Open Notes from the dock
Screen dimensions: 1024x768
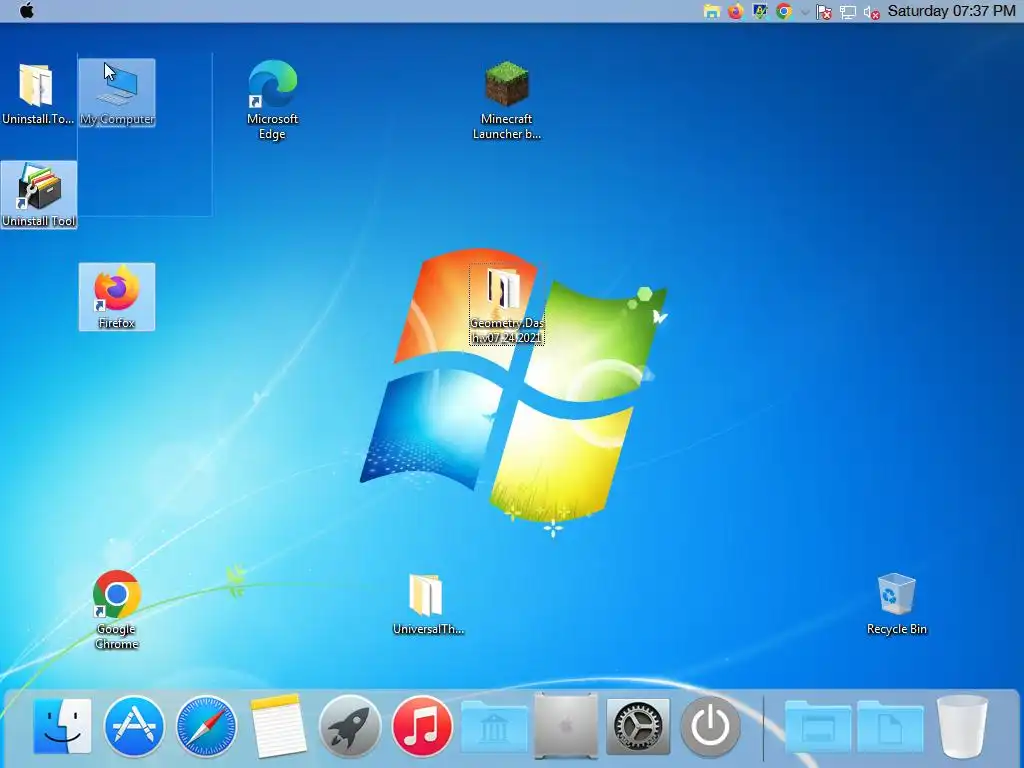pos(278,726)
